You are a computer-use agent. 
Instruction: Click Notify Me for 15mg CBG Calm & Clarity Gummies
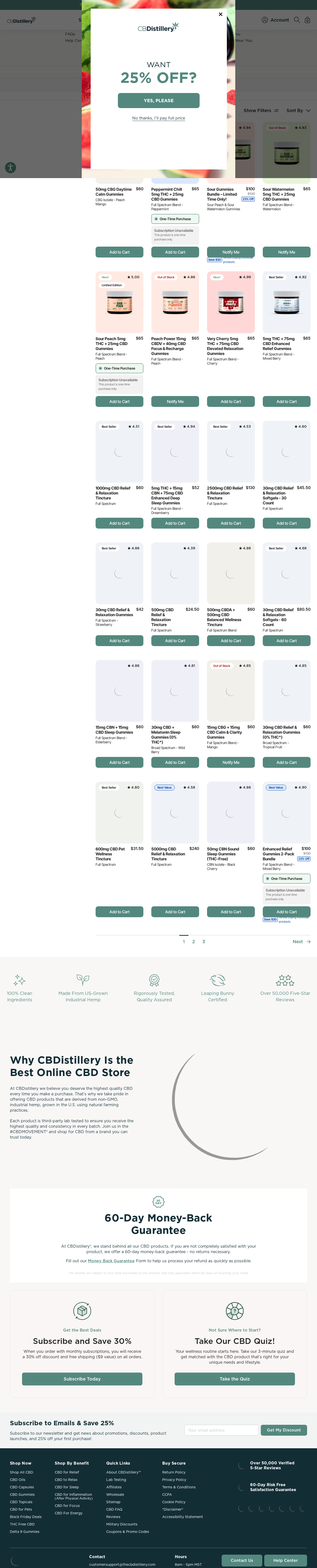tap(231, 763)
